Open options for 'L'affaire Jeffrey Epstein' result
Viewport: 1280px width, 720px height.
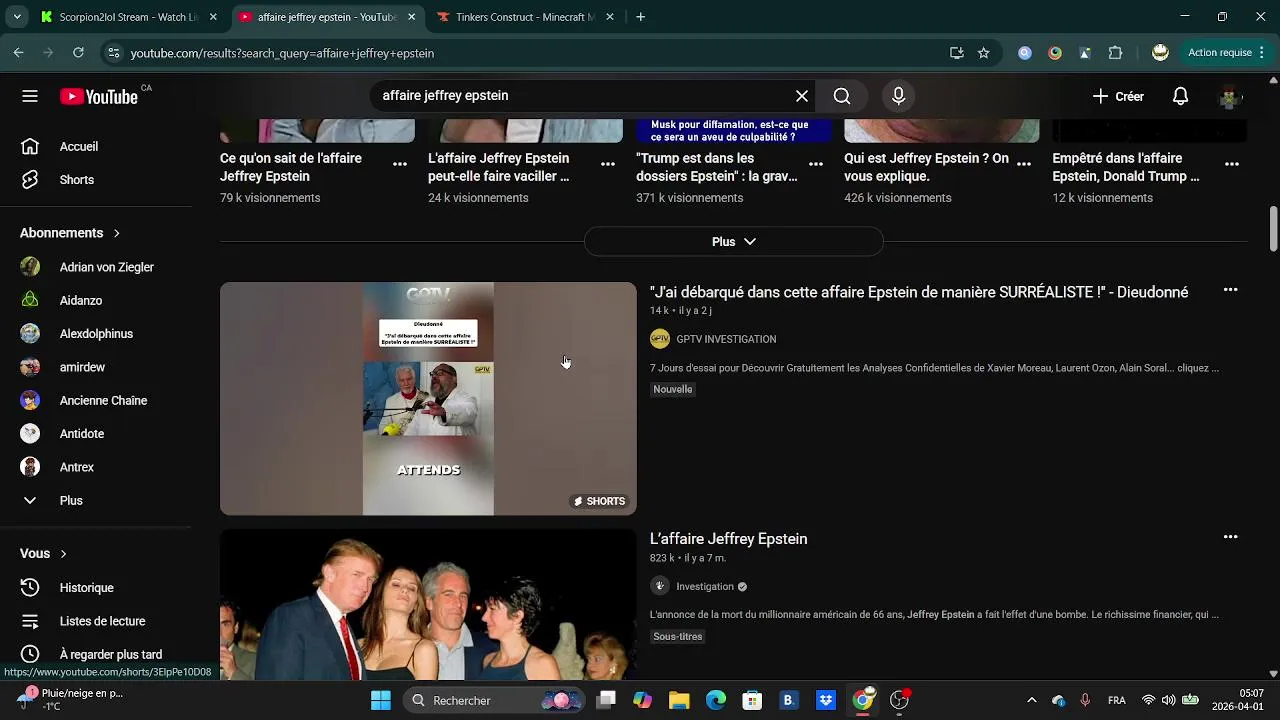(x=1231, y=537)
